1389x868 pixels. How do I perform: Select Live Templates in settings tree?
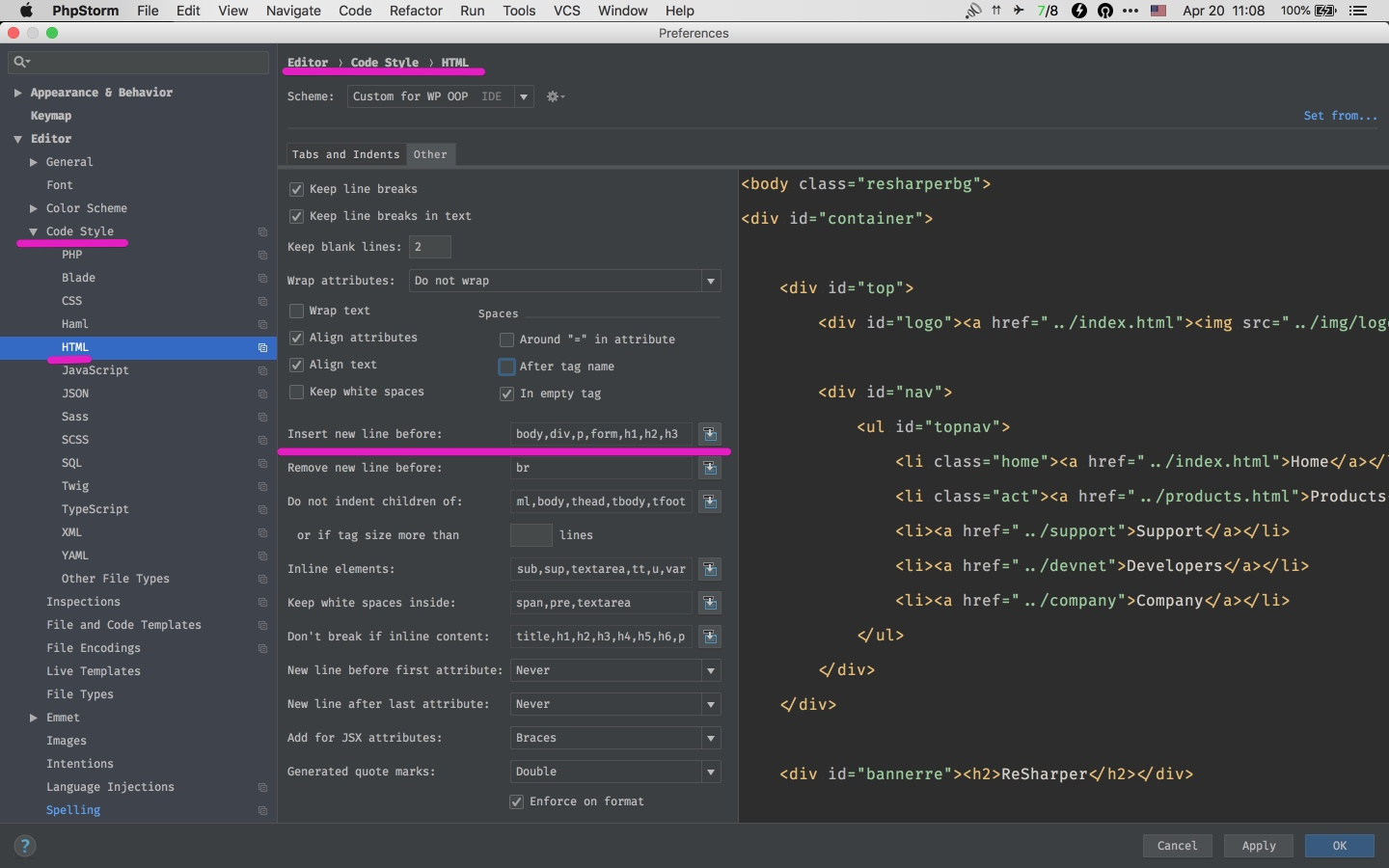click(93, 671)
